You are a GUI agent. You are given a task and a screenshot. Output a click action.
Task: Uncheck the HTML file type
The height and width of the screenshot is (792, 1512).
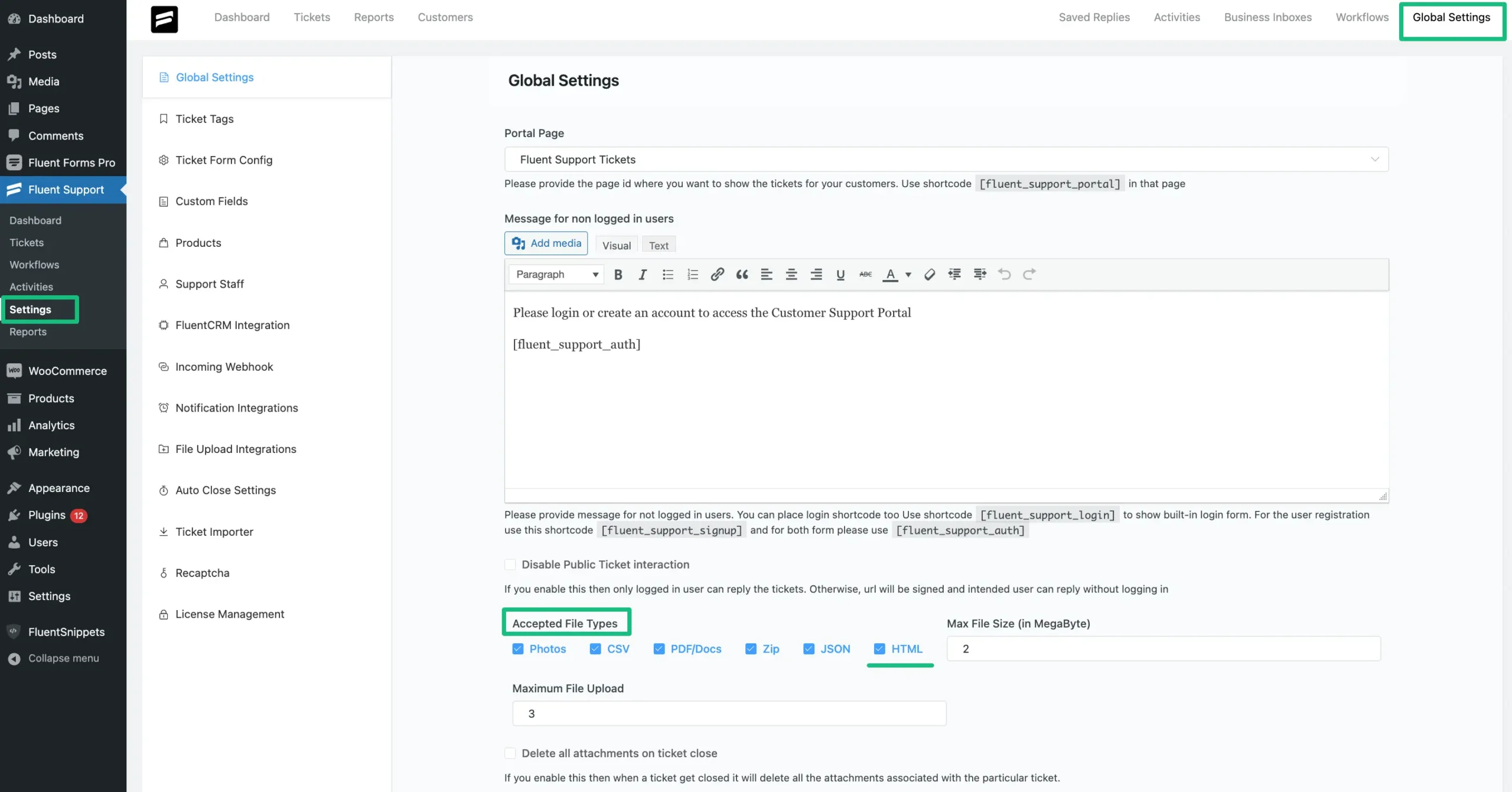(x=879, y=649)
